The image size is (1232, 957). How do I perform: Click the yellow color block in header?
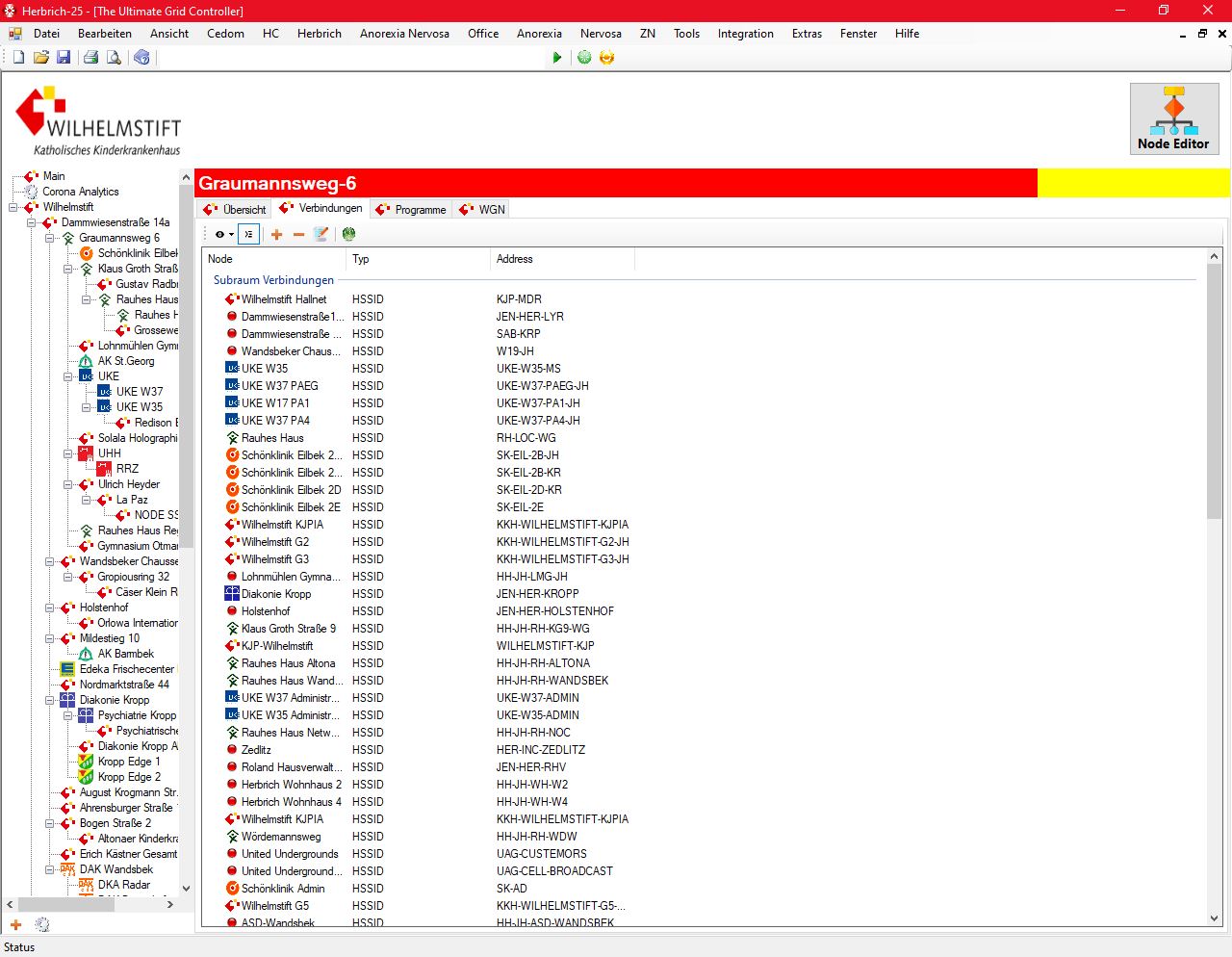coord(1133,183)
